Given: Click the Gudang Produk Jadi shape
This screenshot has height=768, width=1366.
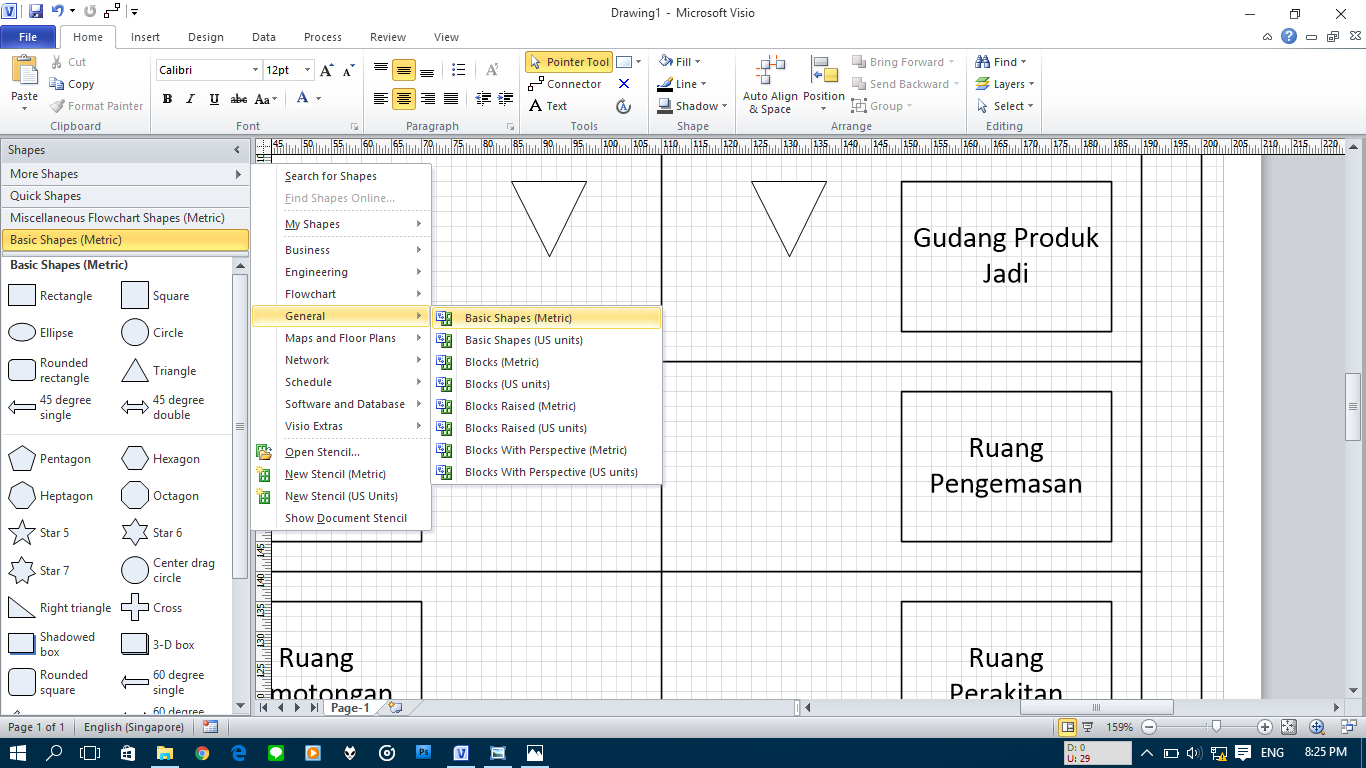Looking at the screenshot, I should tap(1006, 256).
